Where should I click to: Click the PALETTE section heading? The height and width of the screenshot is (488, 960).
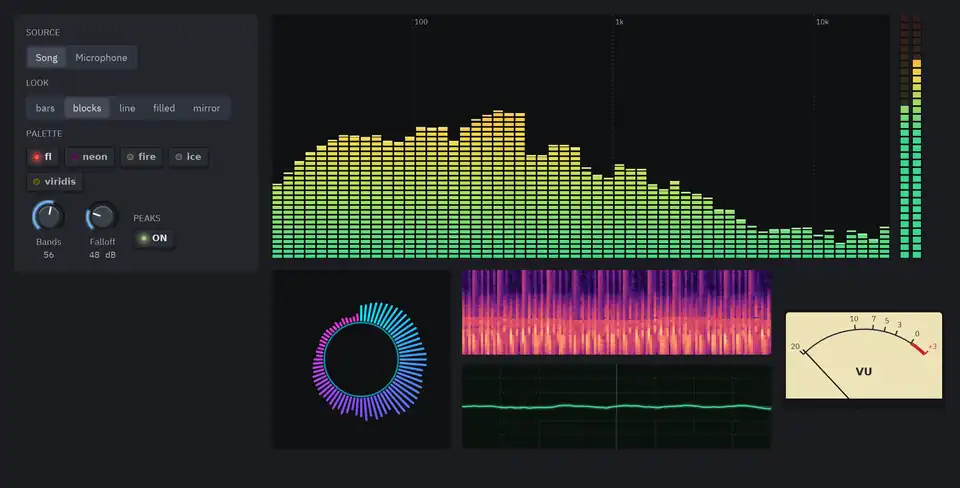44,133
